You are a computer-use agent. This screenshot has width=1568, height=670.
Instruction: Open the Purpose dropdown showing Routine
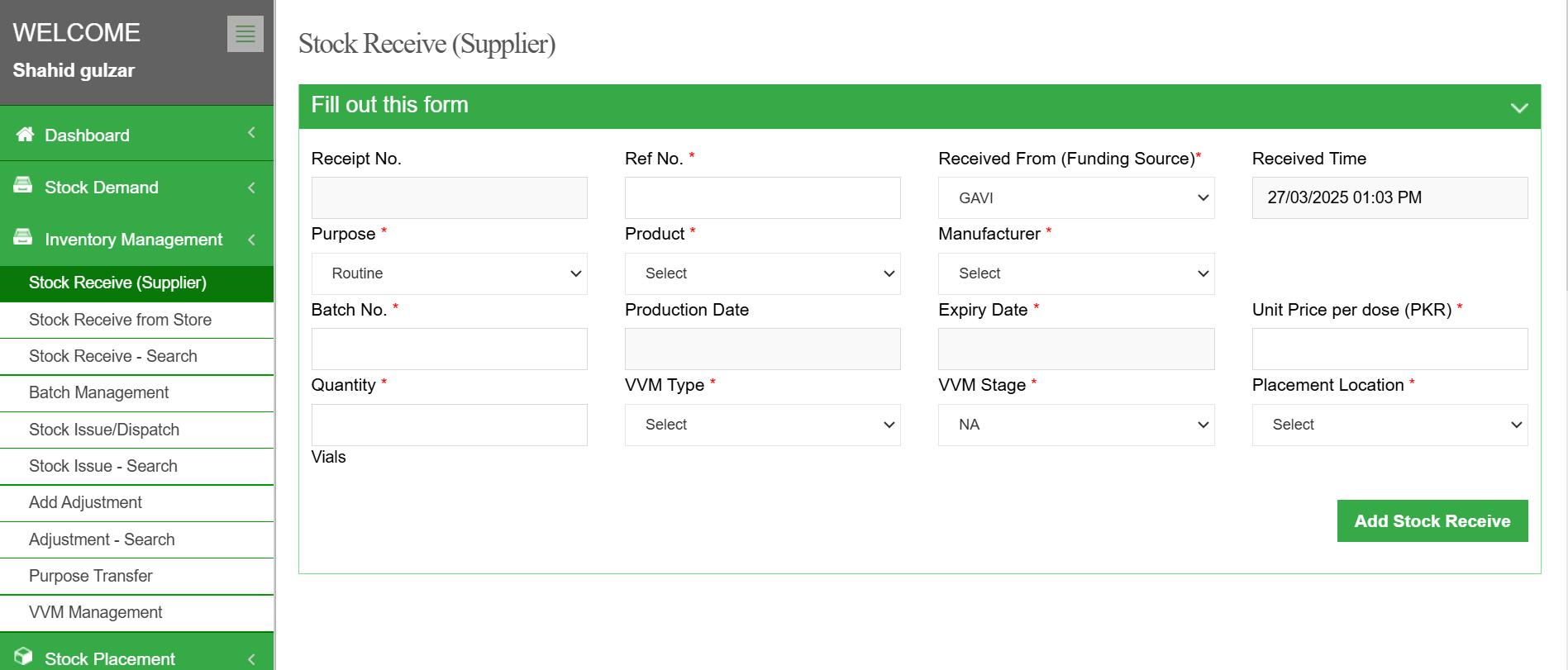coord(449,273)
